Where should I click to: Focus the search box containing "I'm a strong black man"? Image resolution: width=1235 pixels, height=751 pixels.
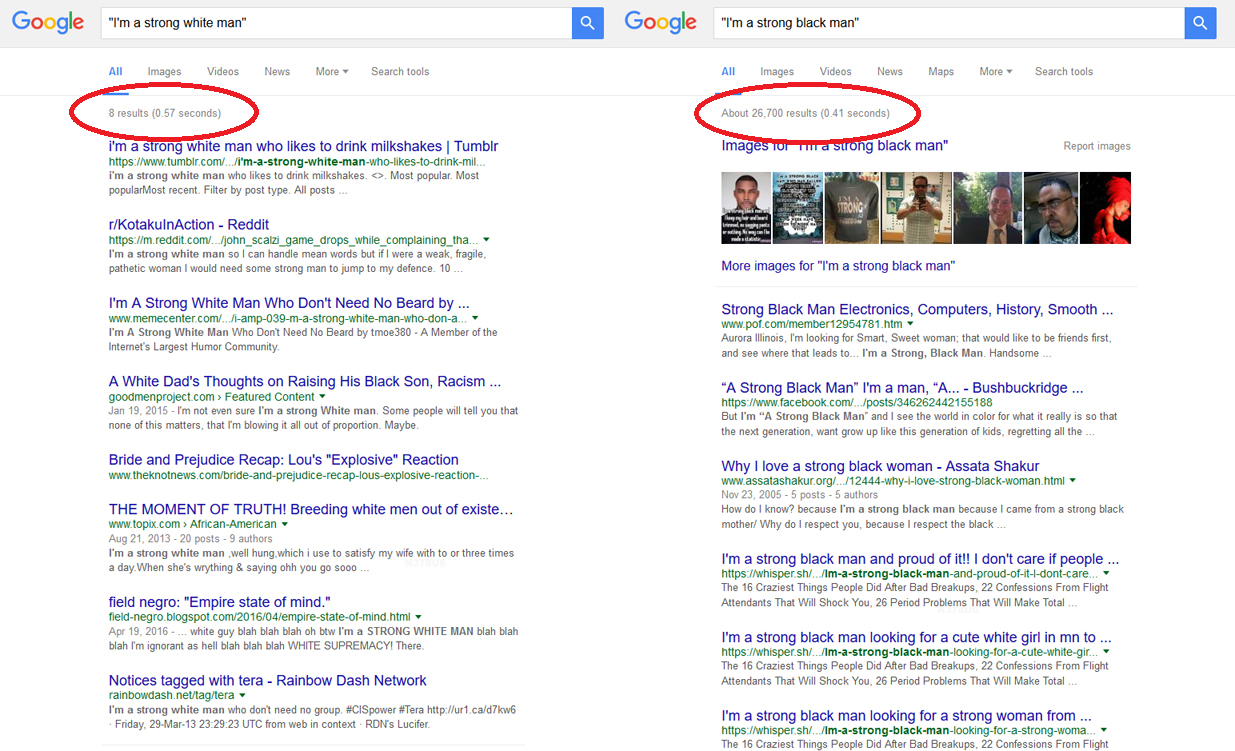coord(948,23)
